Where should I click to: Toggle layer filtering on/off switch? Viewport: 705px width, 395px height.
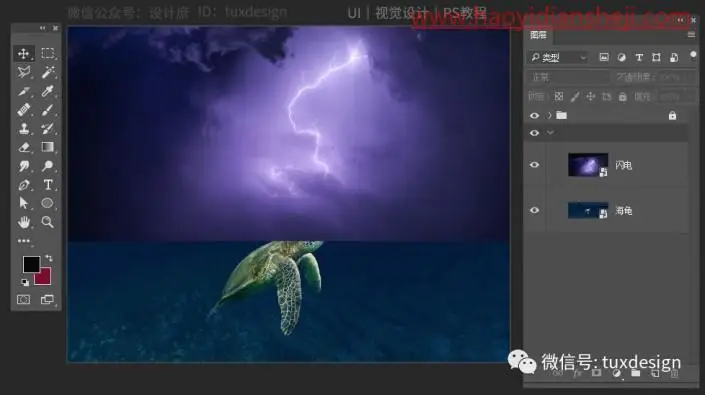click(693, 55)
